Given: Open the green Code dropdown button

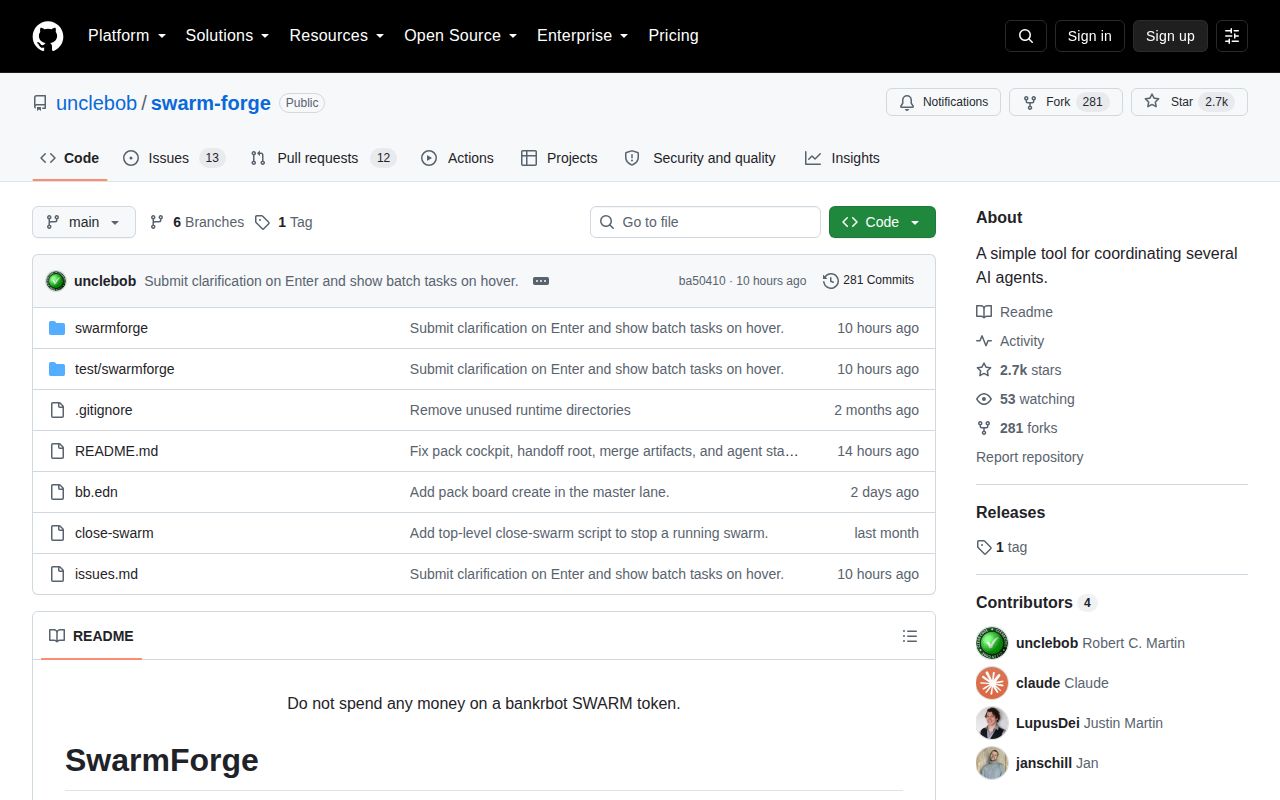Looking at the screenshot, I should [882, 222].
